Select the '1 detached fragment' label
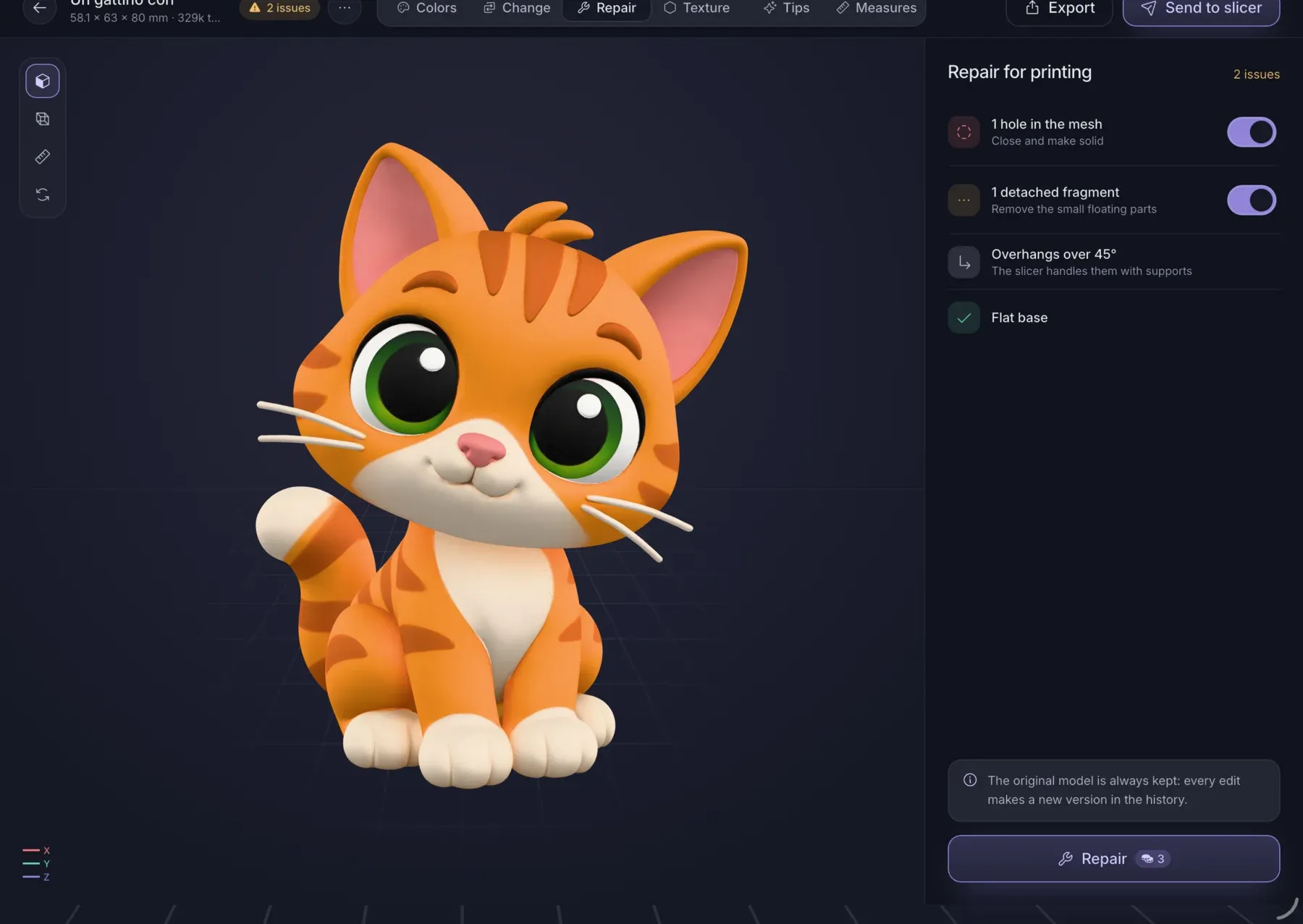The height and width of the screenshot is (924, 1303). click(1055, 192)
